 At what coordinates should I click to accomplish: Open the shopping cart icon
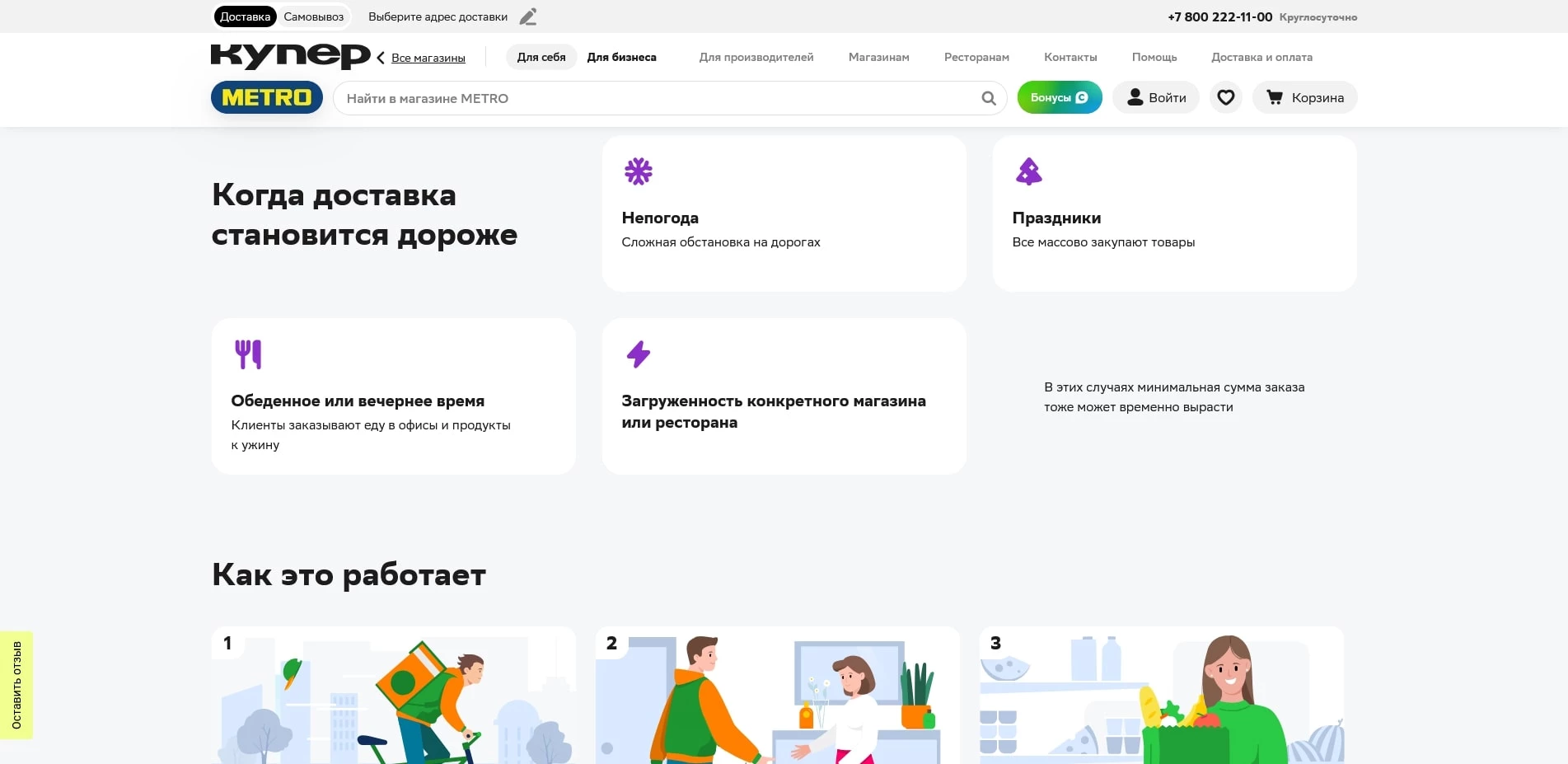point(1274,97)
